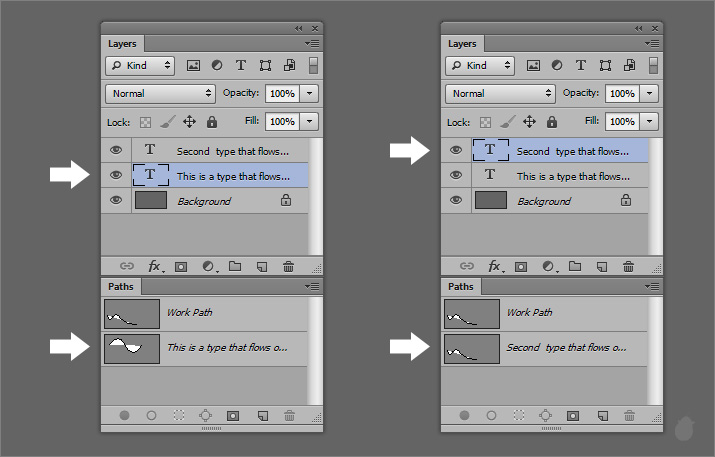
Task: Click load path as selection in left Paths panel
Action: point(179,415)
